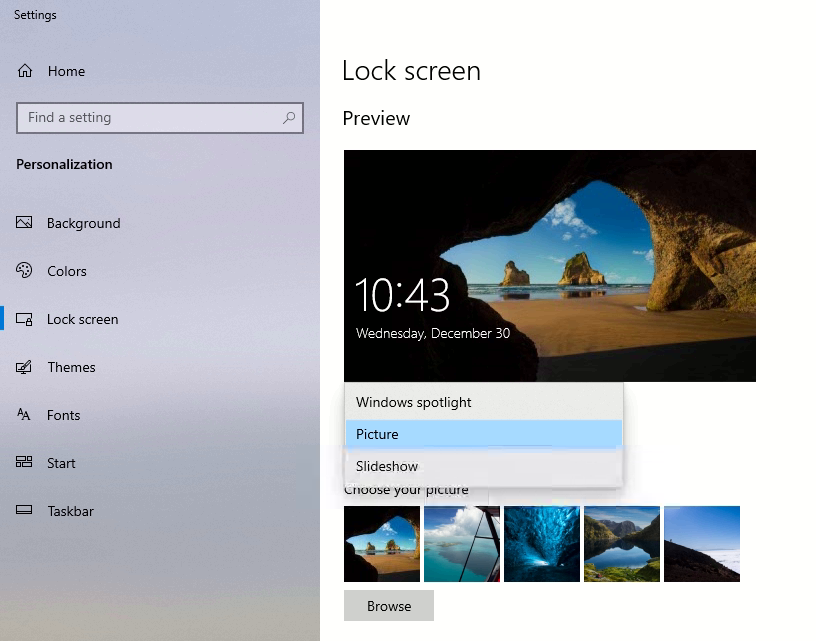
Task: Open Colors settings via its palette icon
Action: click(26, 271)
